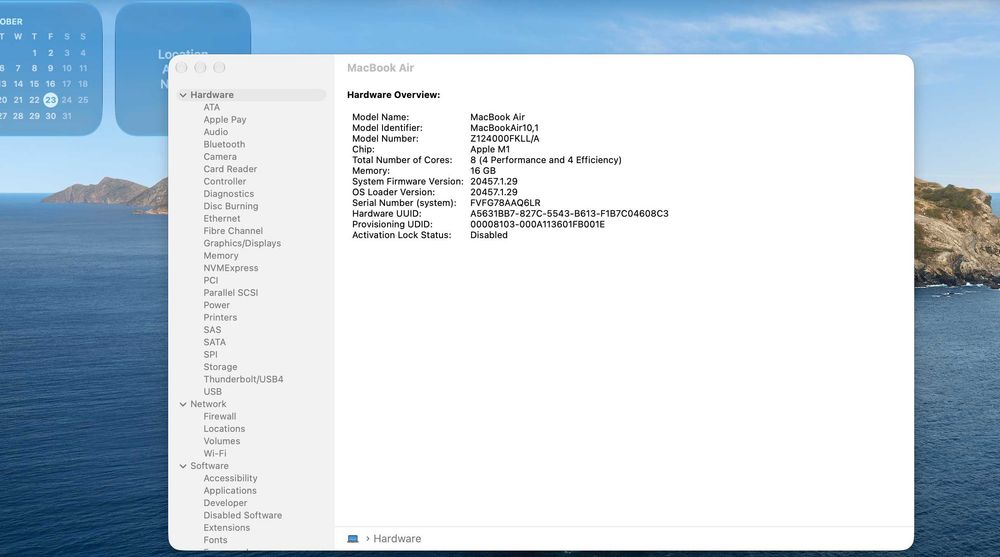
Task: Select Camera in the sidebar
Action: (220, 157)
